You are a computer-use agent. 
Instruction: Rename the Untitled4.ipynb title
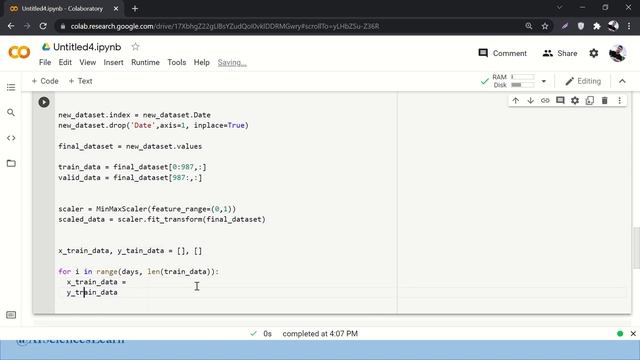[x=87, y=47]
